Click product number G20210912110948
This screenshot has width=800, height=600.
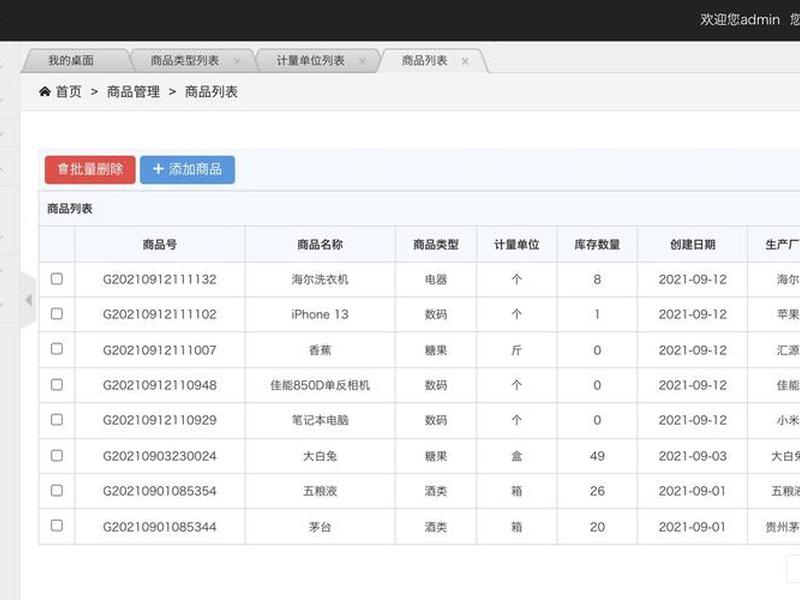[160, 385]
